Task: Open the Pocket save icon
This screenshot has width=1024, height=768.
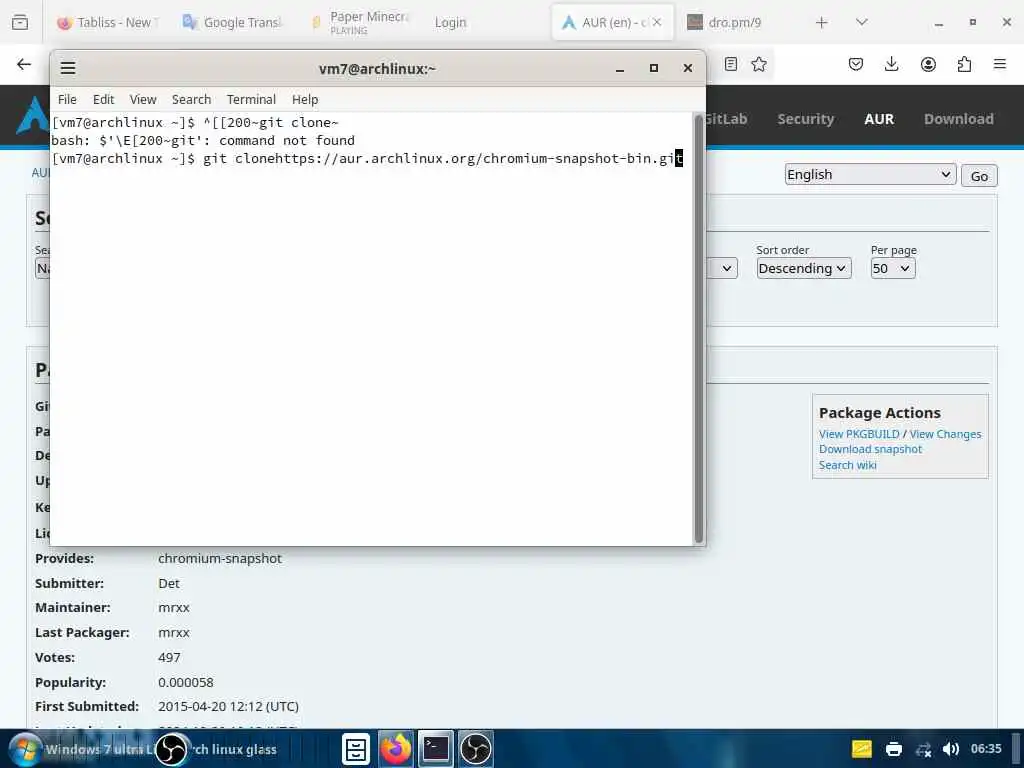Action: [856, 64]
